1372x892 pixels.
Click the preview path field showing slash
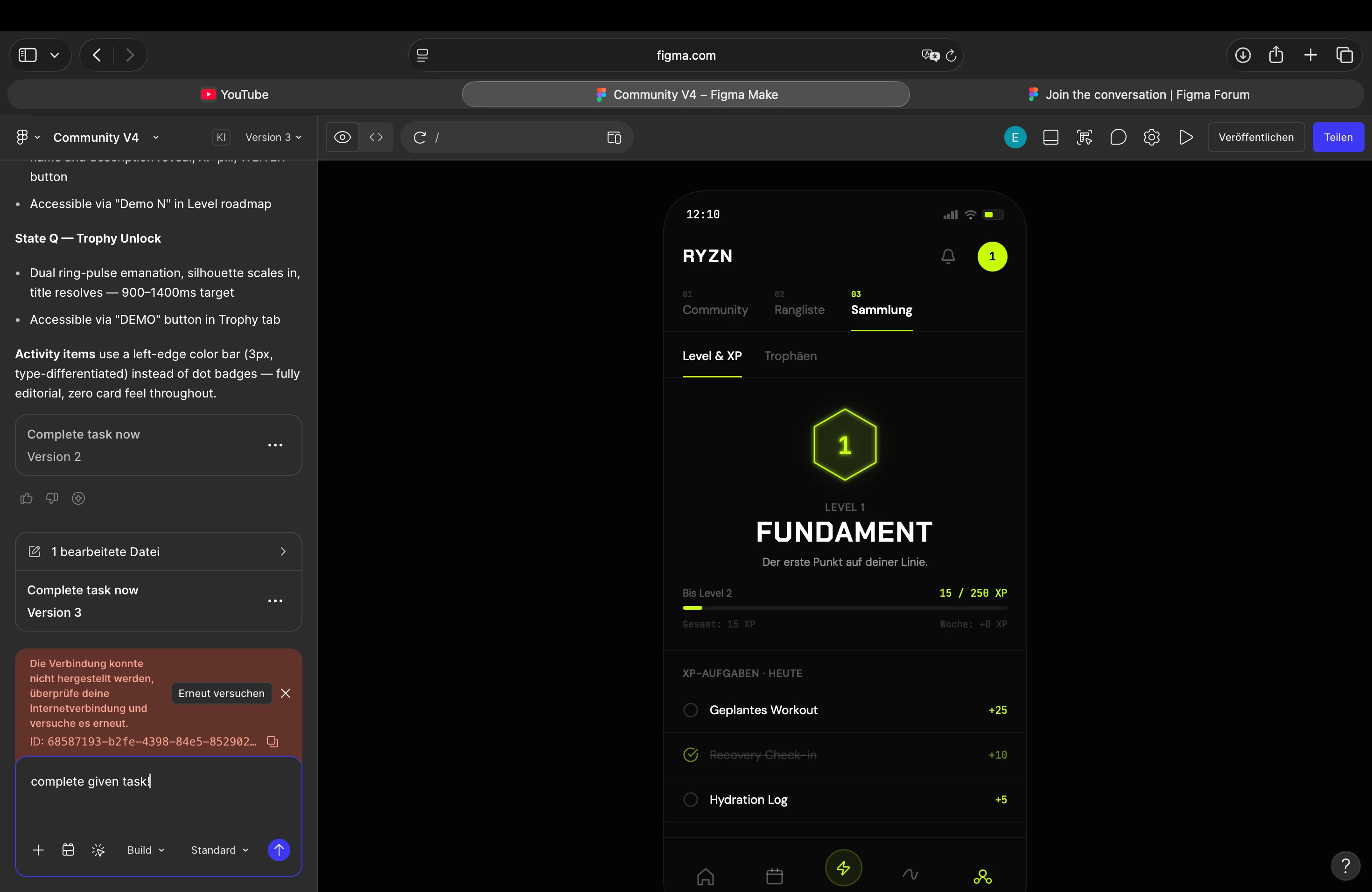[516, 137]
